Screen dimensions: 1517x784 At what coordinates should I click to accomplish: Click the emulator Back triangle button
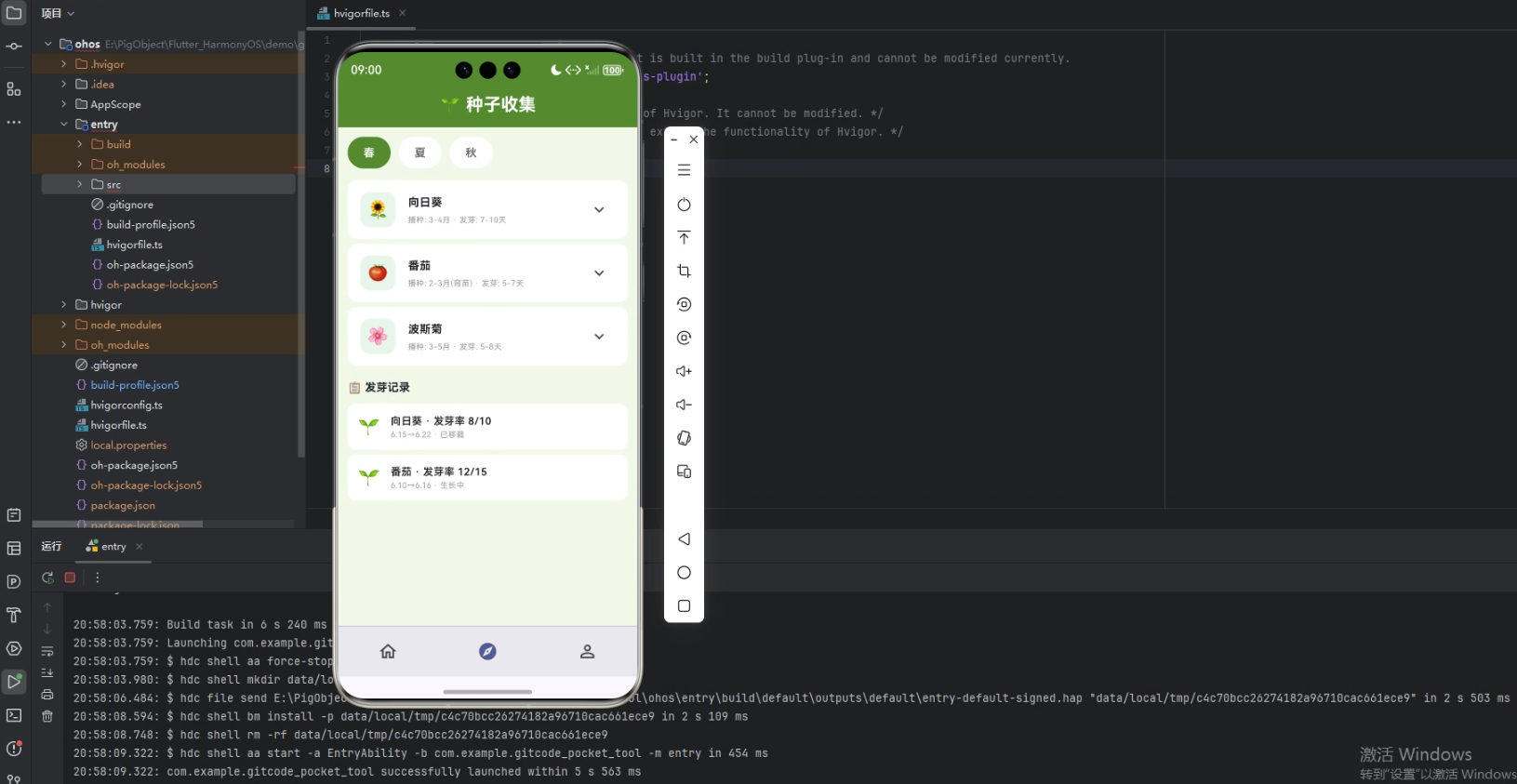[684, 539]
